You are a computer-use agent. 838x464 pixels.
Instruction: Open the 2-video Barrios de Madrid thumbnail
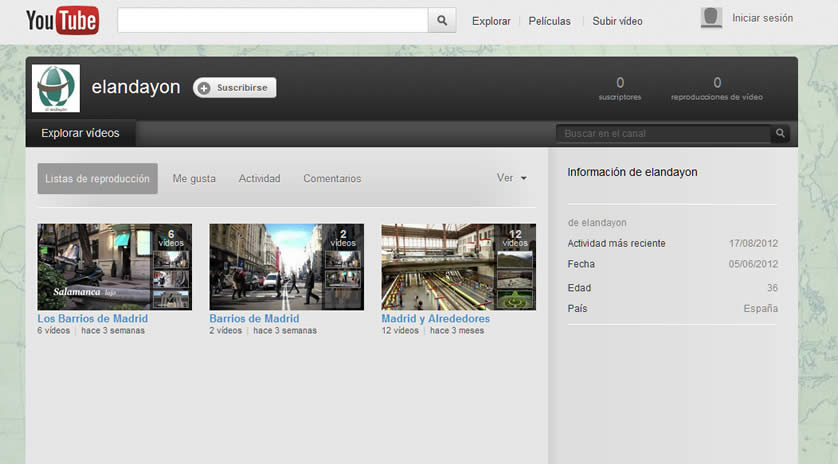click(286, 267)
